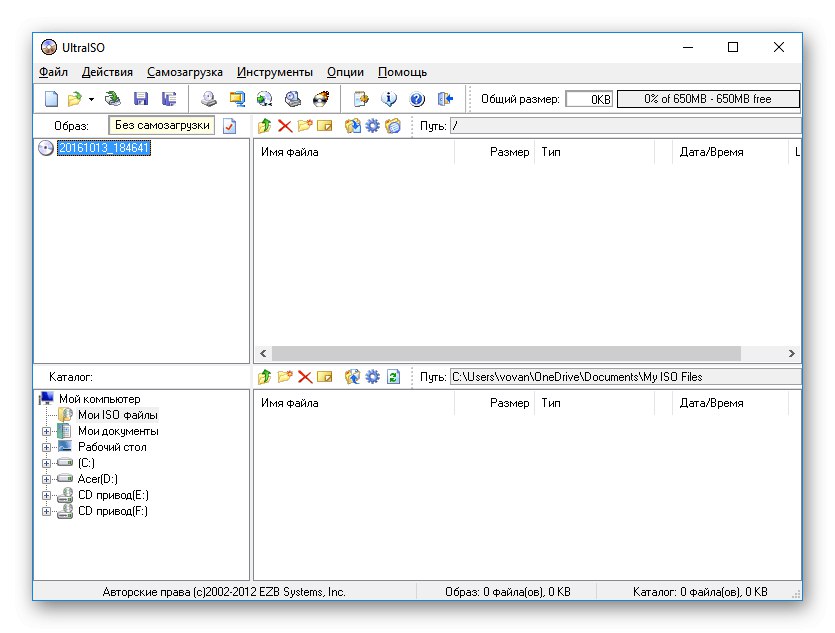Select Мой компьютер in catalog tree
835x633 pixels.
(x=100, y=399)
